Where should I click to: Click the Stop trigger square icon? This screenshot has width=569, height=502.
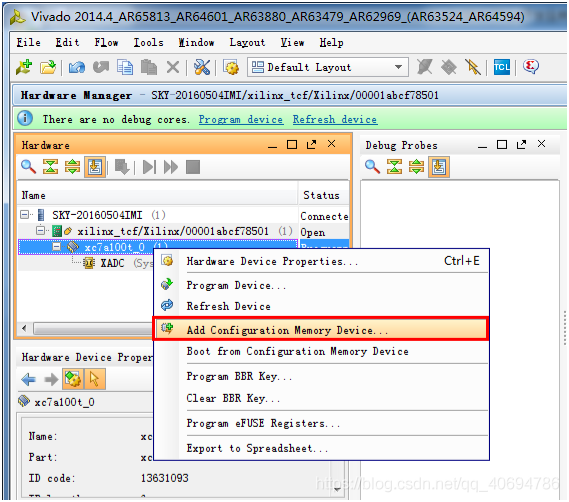pyautogui.click(x=193, y=167)
